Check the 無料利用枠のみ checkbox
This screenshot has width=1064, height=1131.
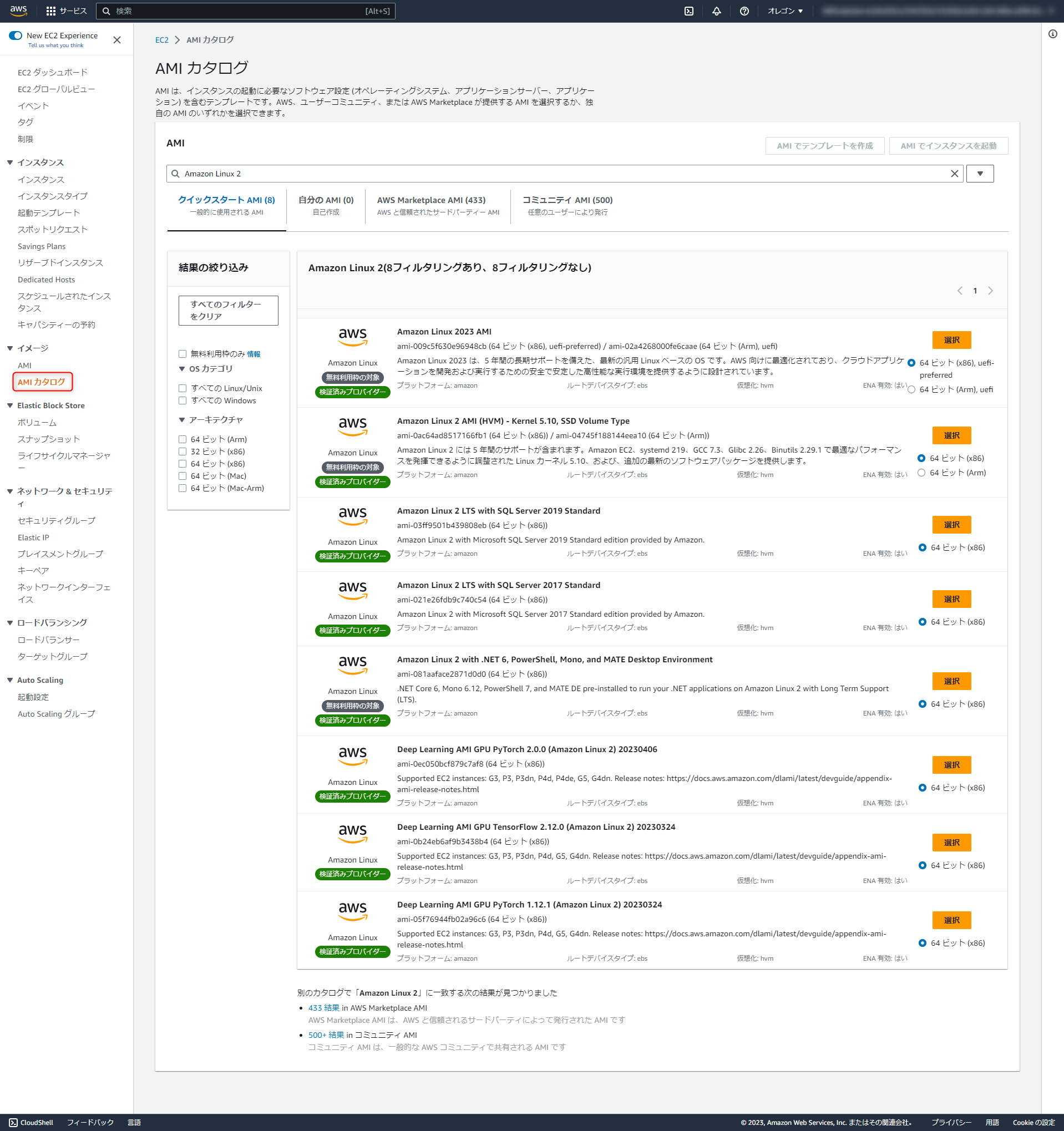tap(182, 353)
